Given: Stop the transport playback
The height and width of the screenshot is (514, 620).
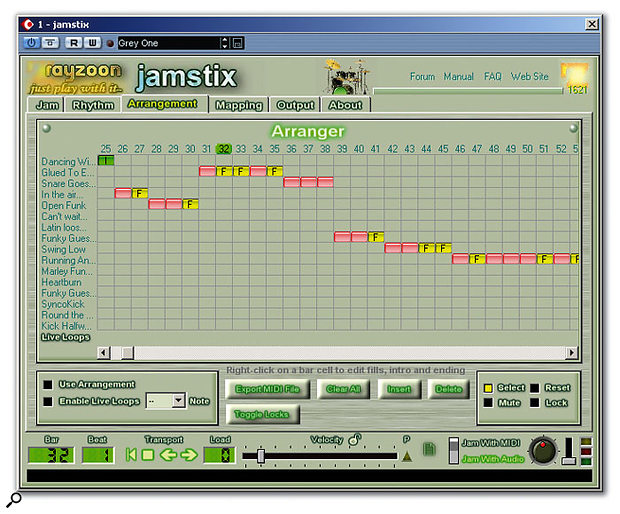Looking at the screenshot, I should (147, 455).
